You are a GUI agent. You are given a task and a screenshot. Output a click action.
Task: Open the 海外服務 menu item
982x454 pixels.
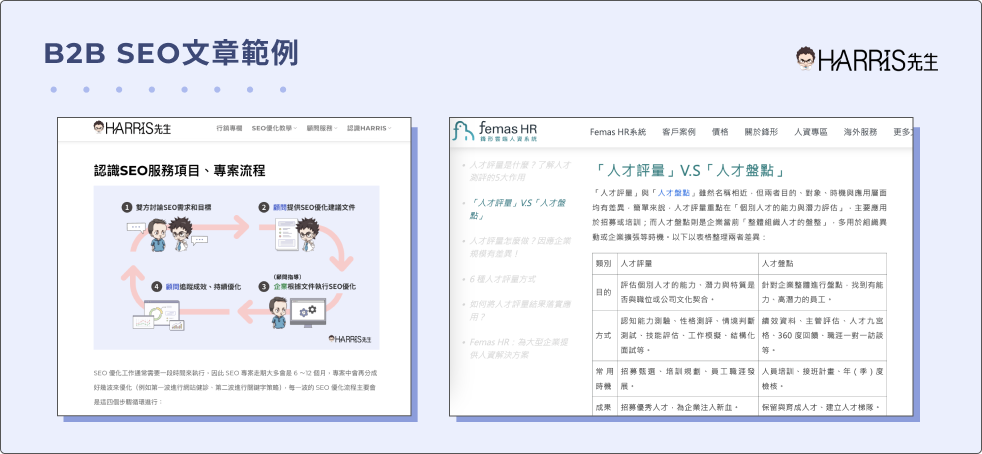click(x=861, y=132)
